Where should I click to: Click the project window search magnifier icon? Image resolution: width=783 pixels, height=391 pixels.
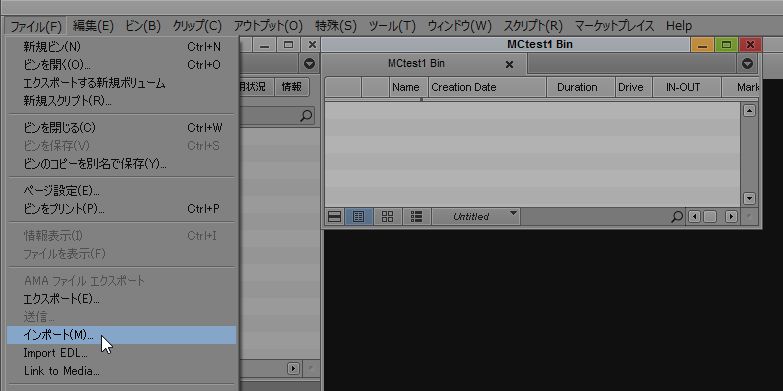[x=306, y=116]
